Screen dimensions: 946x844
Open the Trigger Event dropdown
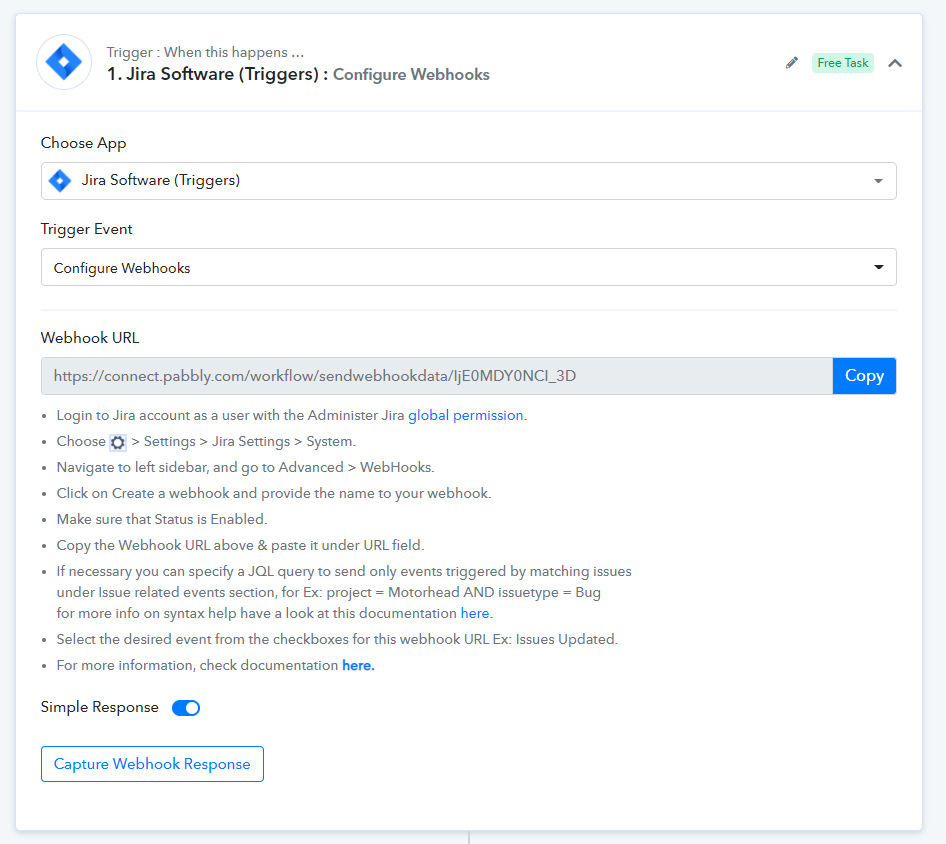(469, 267)
